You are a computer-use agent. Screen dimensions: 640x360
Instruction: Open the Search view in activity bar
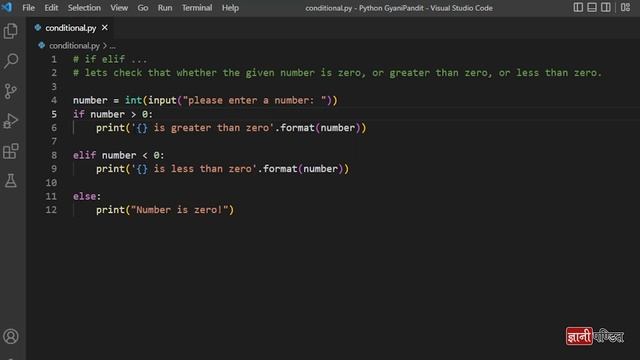[x=11, y=61]
